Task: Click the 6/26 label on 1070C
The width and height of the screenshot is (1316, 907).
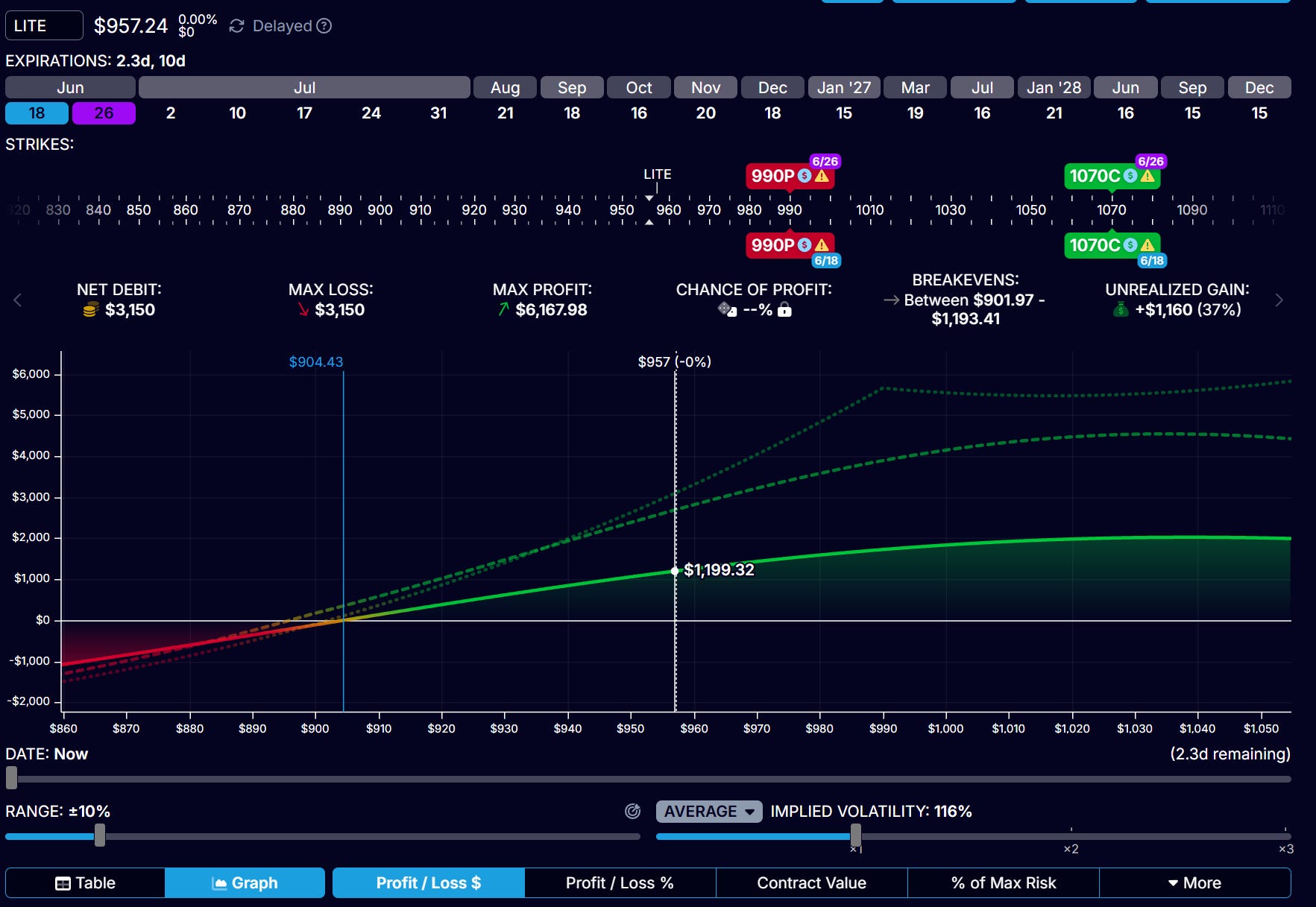Action: tap(1150, 162)
